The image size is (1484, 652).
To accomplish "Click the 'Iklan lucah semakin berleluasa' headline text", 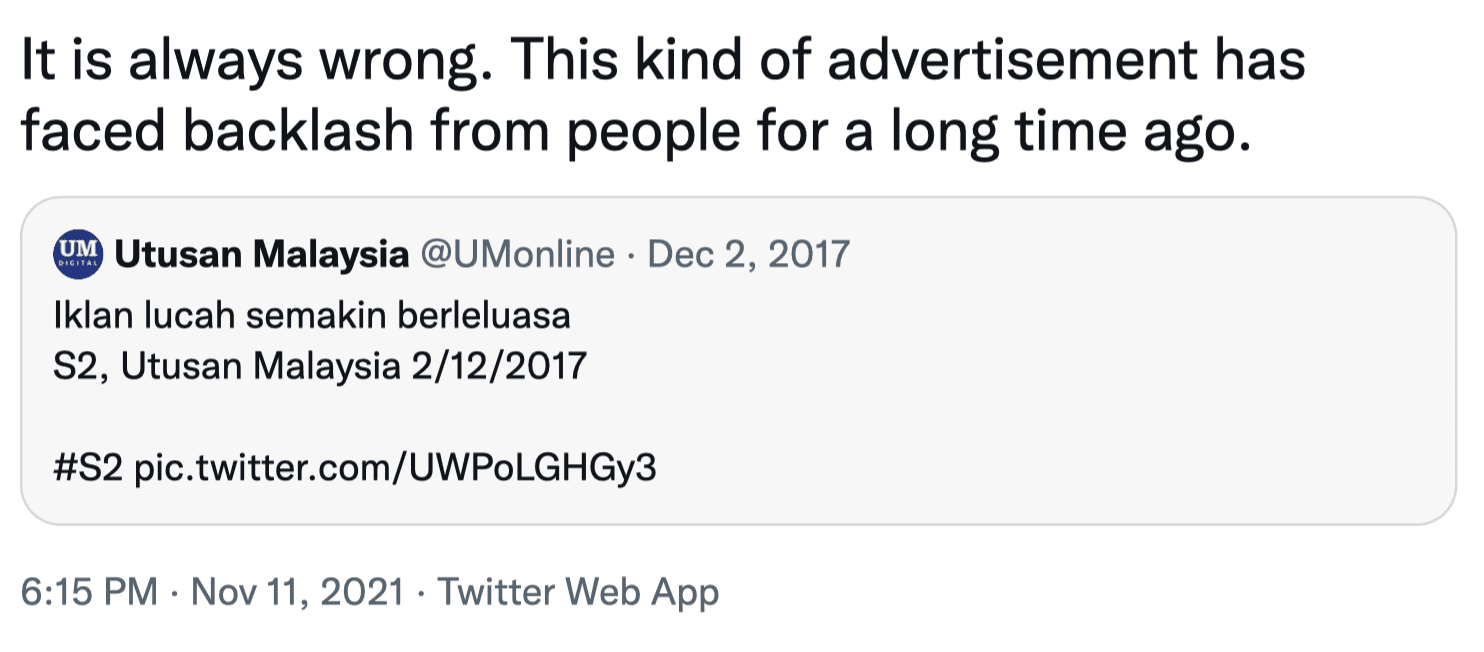I will coord(311,316).
